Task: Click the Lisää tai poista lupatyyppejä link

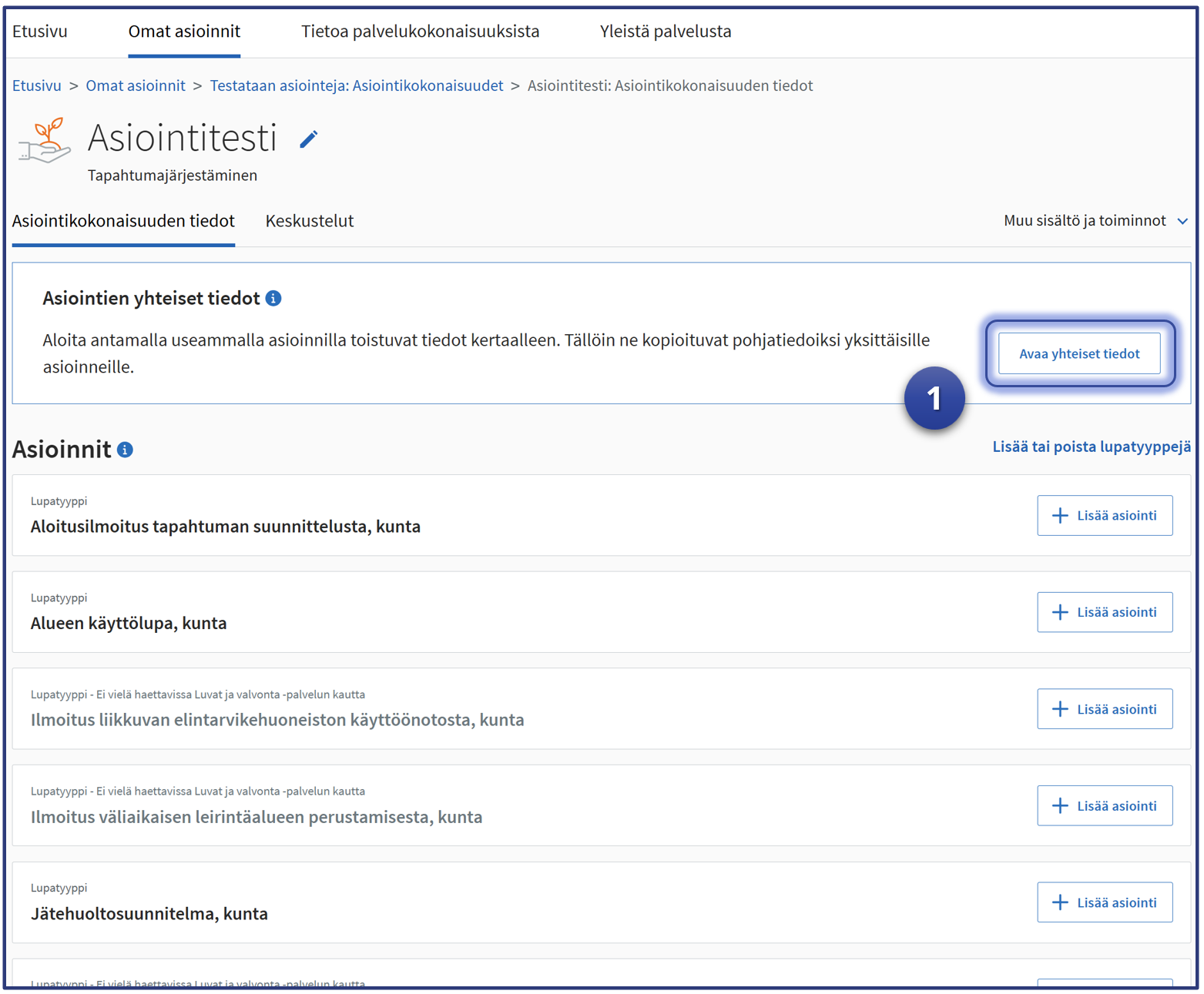Action: click(x=1091, y=447)
